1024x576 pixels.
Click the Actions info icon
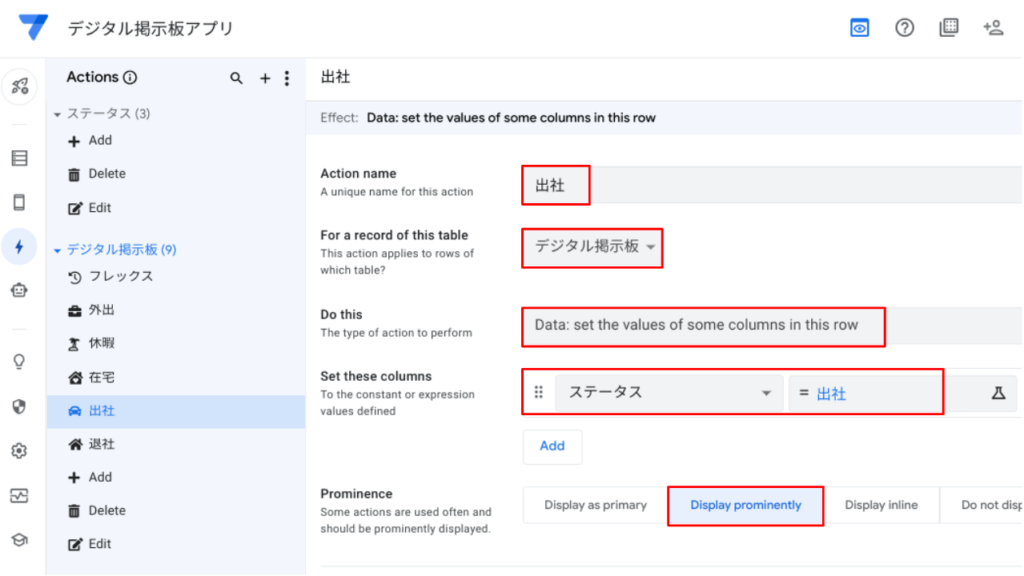(131, 78)
